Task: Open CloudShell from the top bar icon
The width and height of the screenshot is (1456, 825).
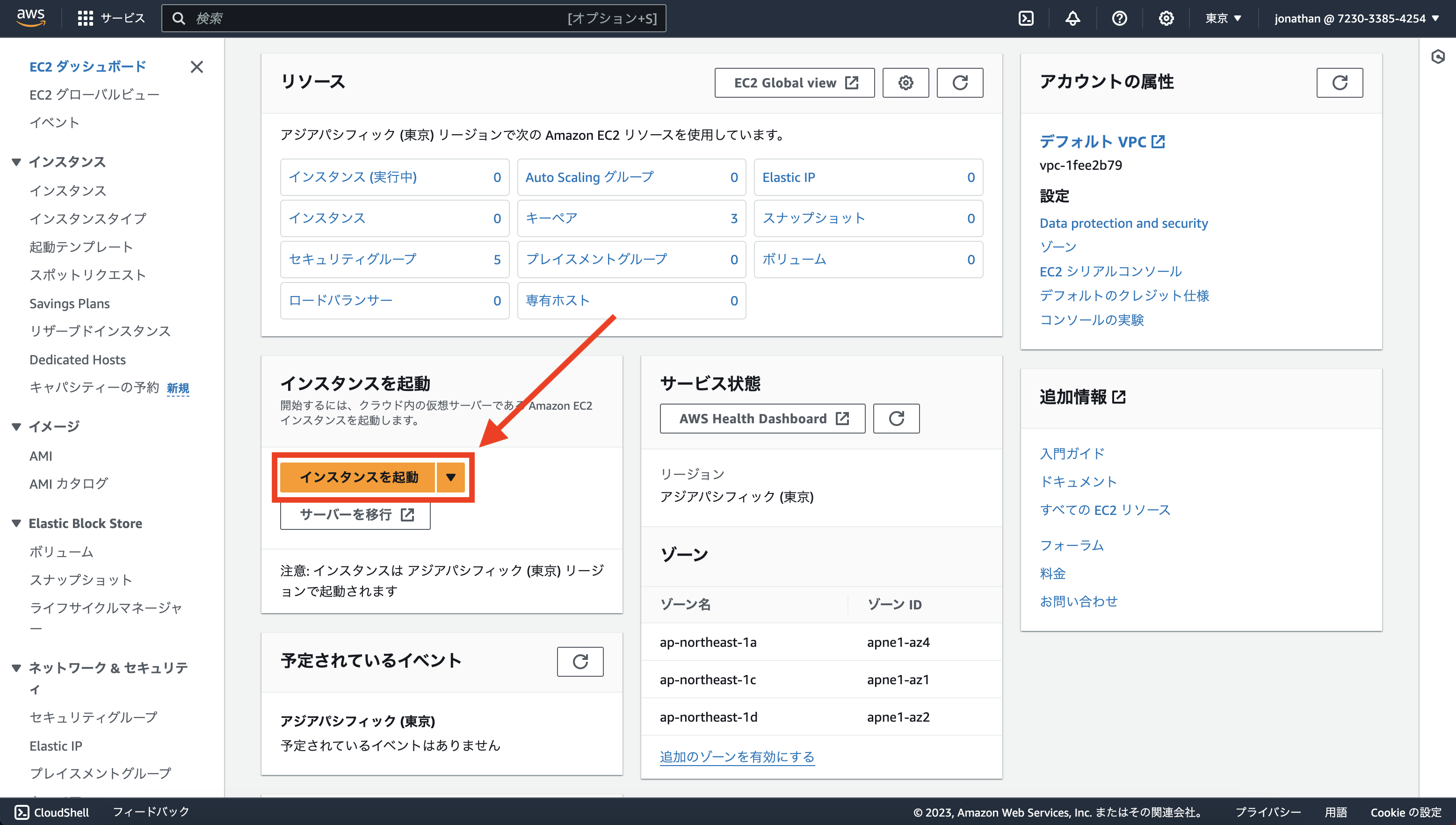Action: pos(1027,18)
